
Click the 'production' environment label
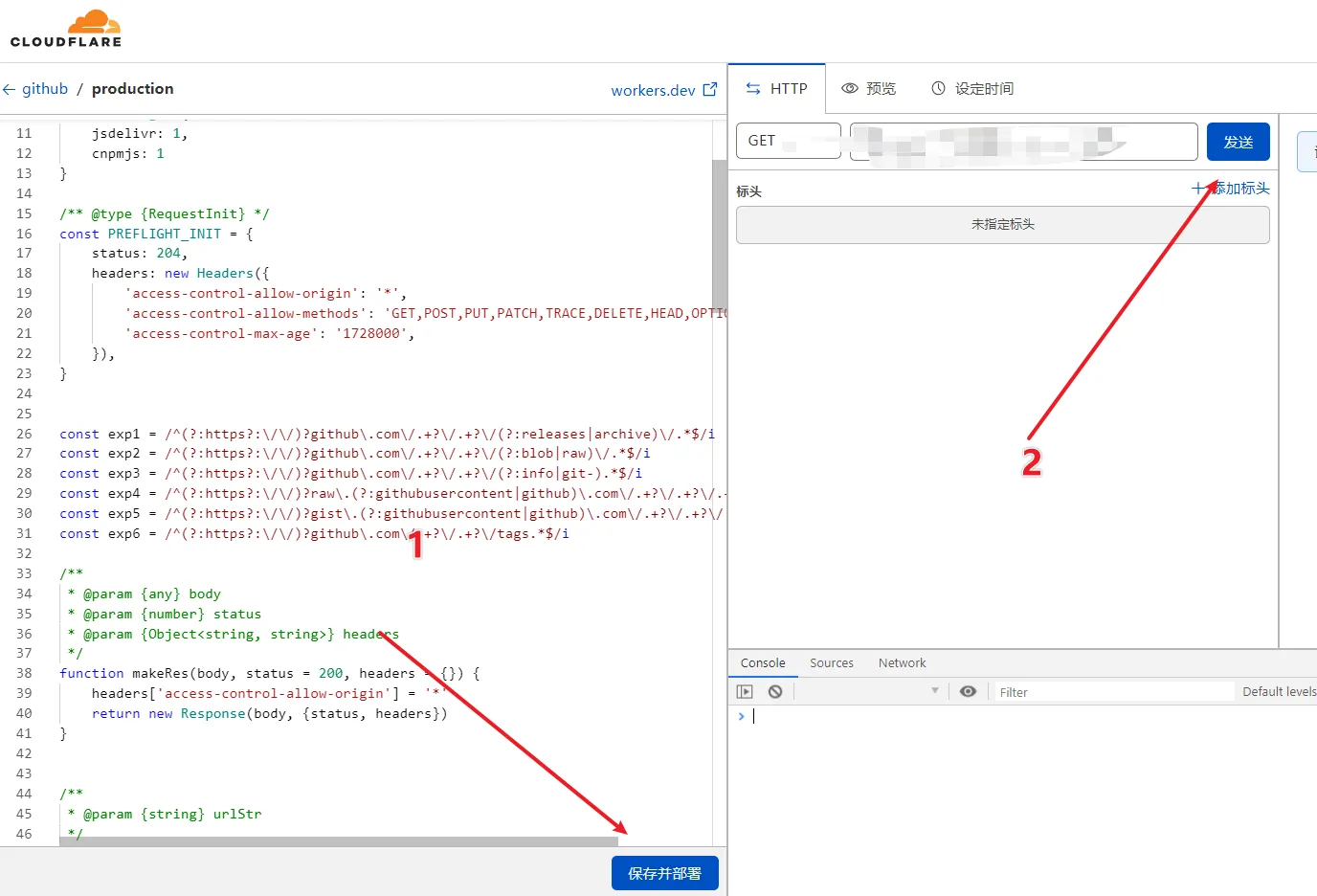click(x=133, y=89)
